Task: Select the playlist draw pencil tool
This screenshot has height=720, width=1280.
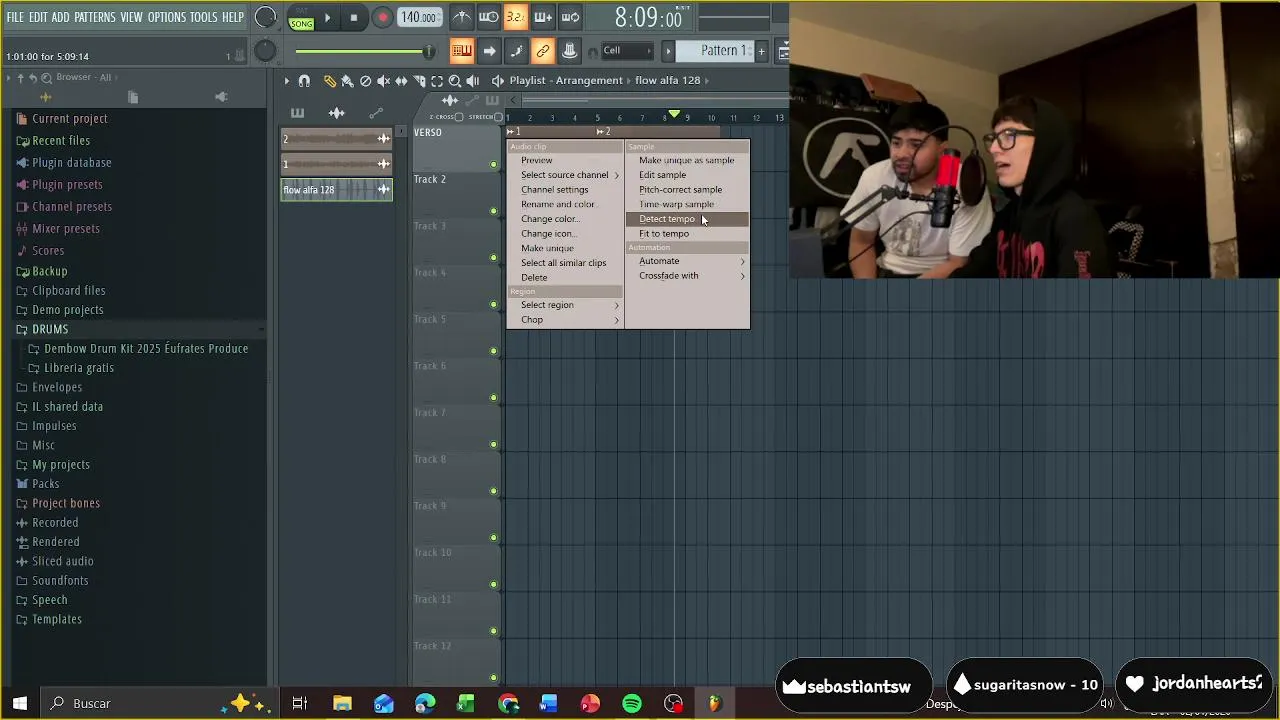Action: (x=330, y=81)
